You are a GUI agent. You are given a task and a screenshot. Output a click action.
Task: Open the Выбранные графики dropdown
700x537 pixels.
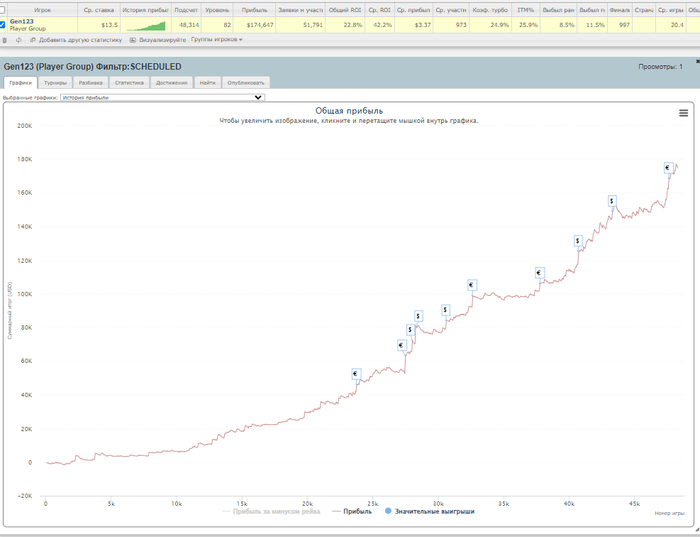pos(162,97)
